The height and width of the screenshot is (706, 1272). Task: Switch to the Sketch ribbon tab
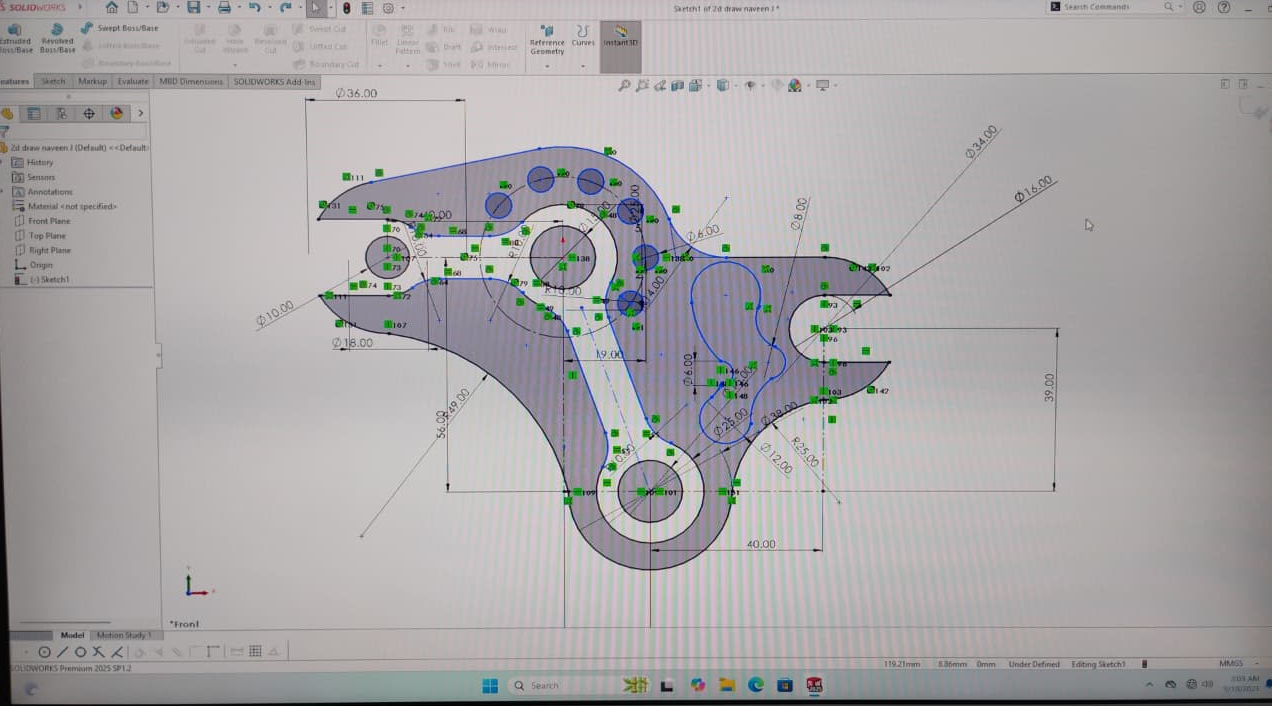53,82
